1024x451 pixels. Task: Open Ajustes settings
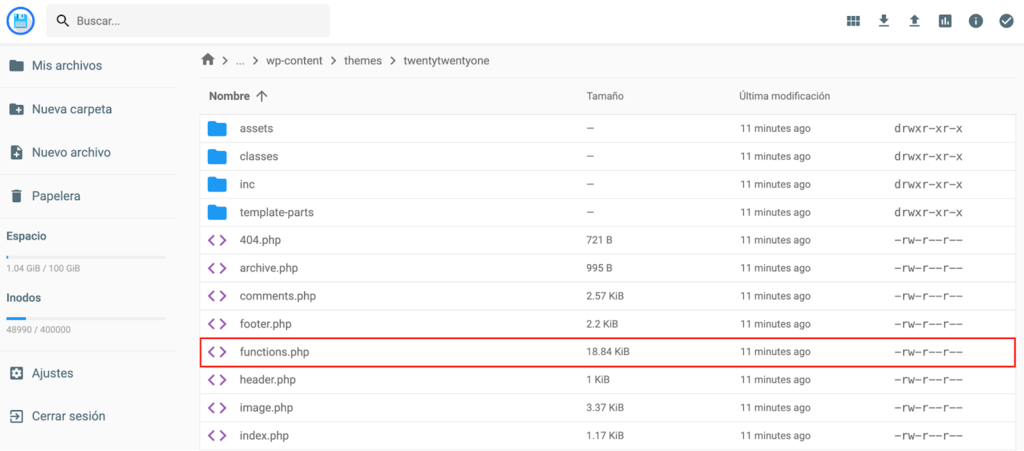(x=52, y=373)
